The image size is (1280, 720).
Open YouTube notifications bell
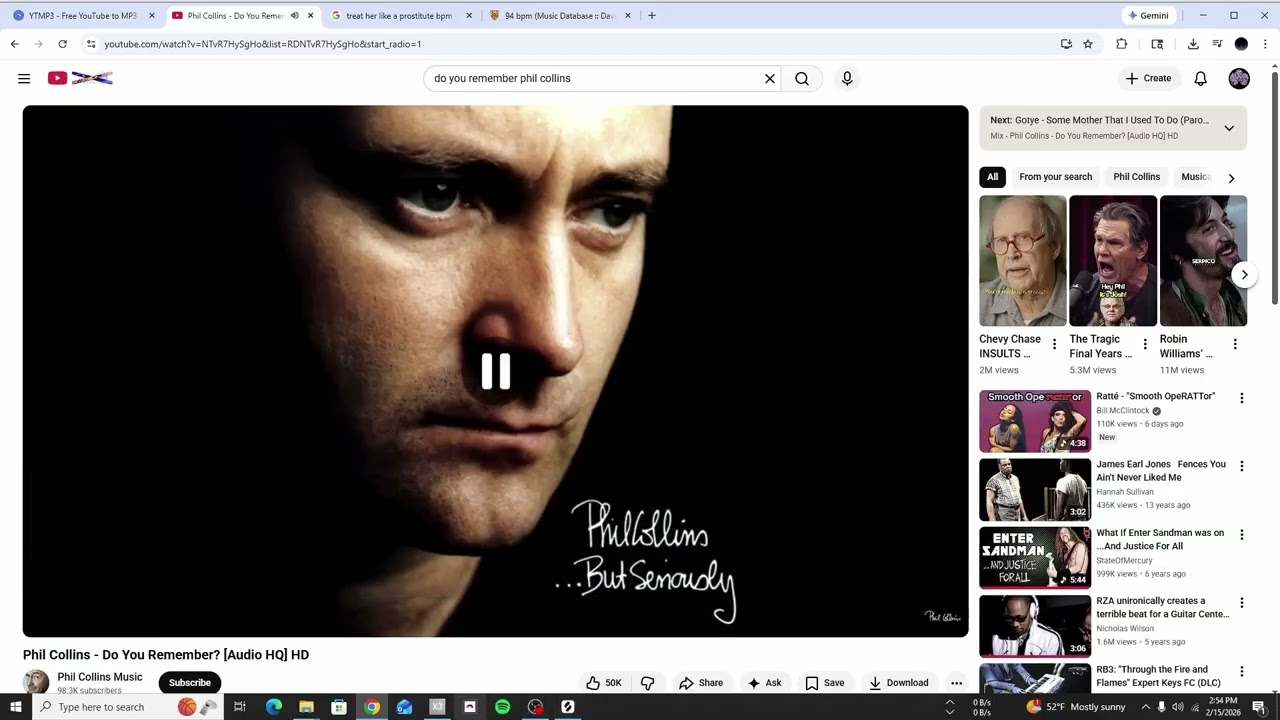(x=1201, y=78)
